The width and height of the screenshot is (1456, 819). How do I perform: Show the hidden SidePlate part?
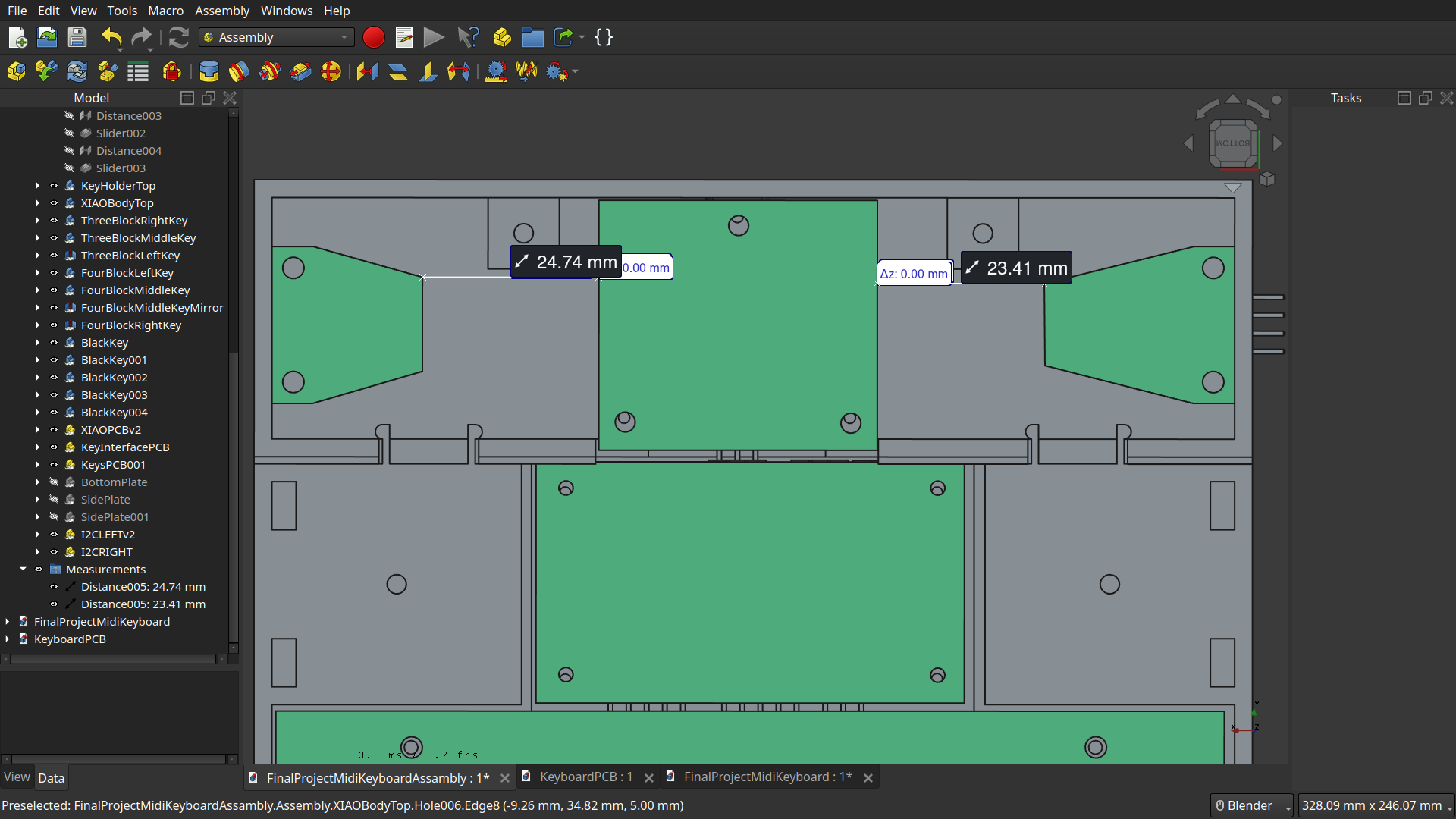pos(54,500)
